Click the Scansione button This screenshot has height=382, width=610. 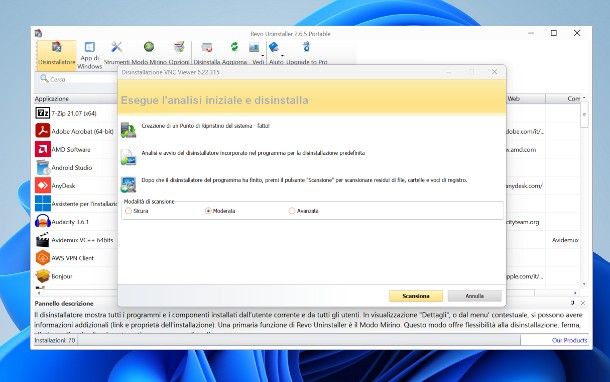pos(415,296)
